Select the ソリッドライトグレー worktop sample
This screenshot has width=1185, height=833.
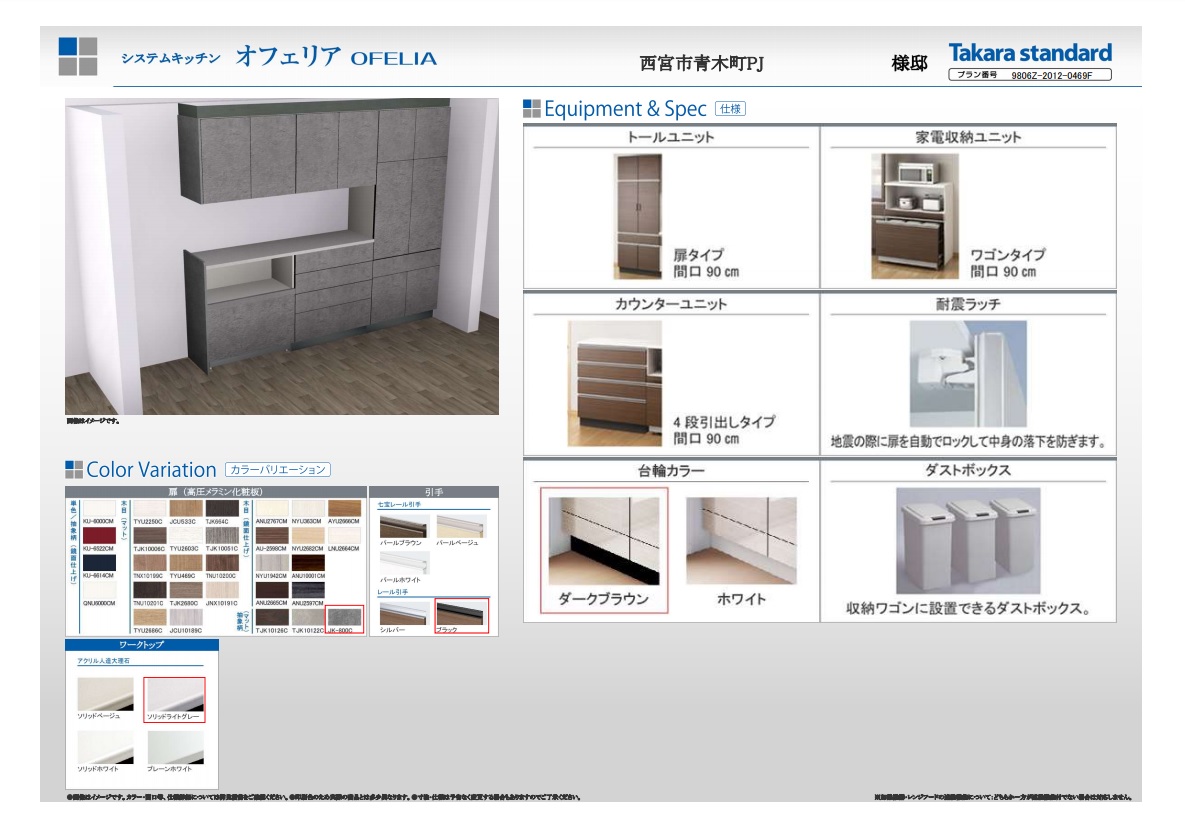click(x=175, y=699)
